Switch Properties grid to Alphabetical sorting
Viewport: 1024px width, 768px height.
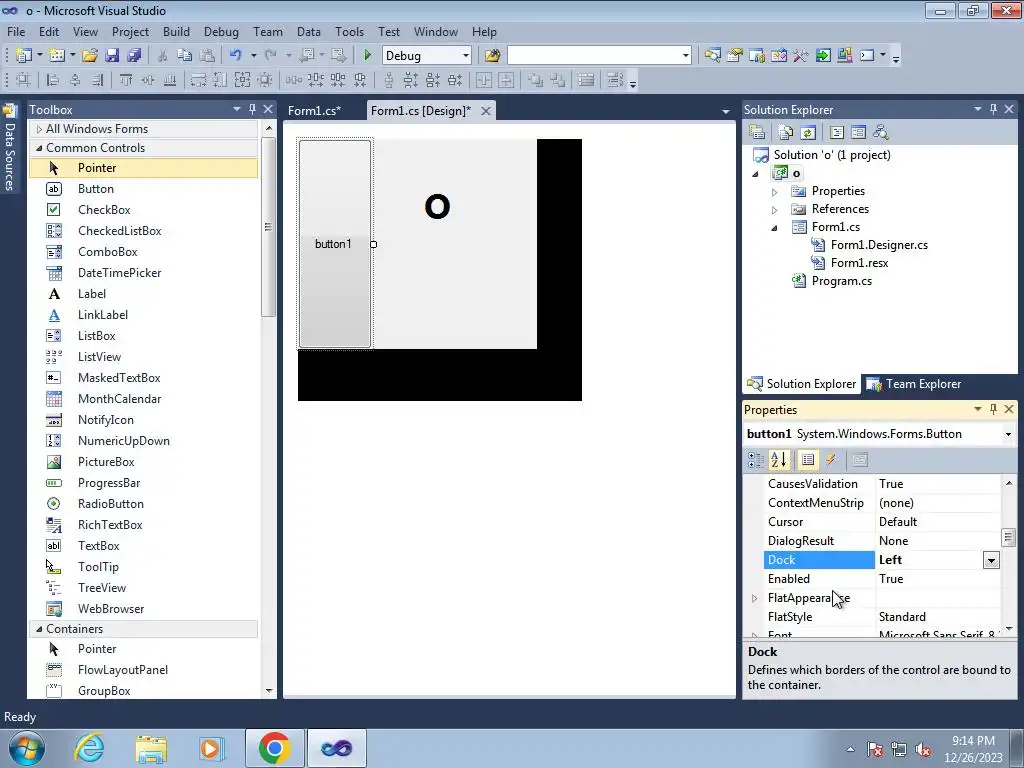[779, 460]
